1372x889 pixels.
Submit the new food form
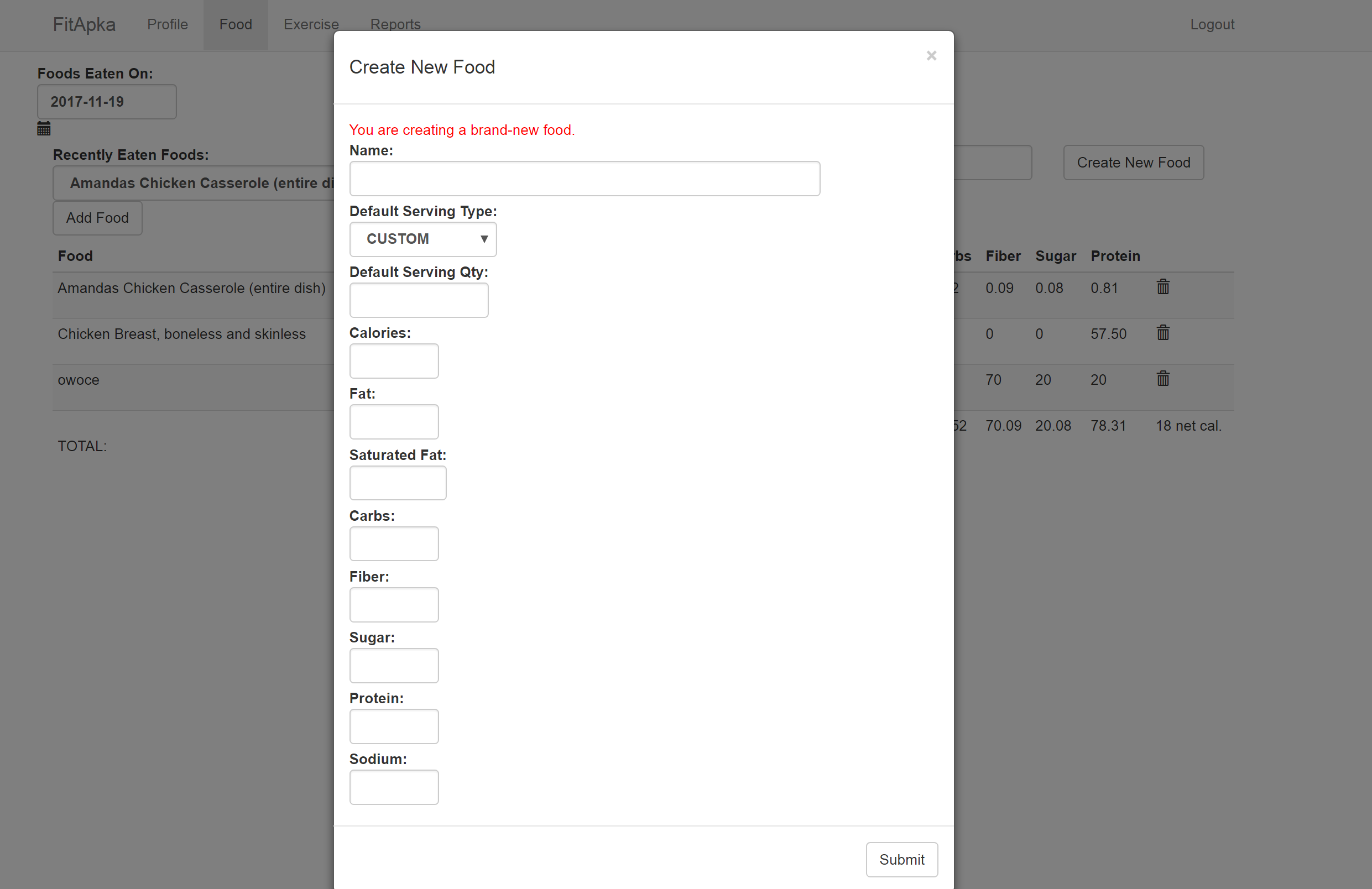(x=901, y=860)
